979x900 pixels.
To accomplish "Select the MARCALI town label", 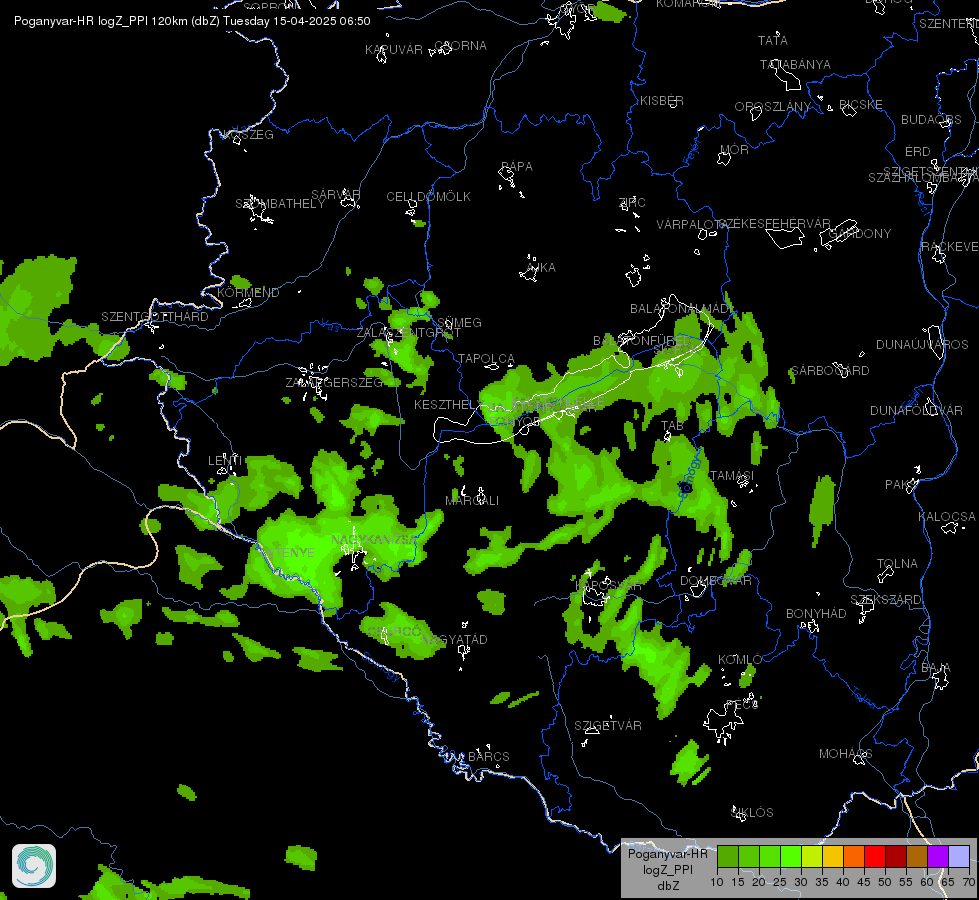I will click(472, 501).
